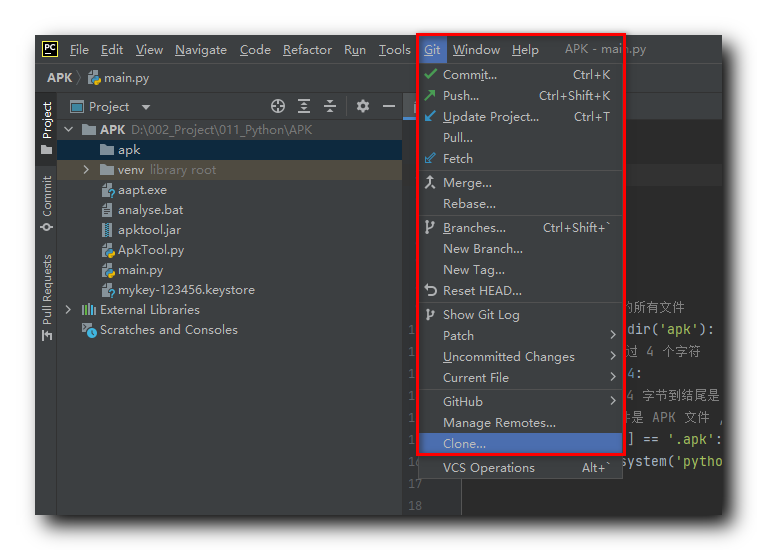
Task: Open the Window menu
Action: click(476, 50)
